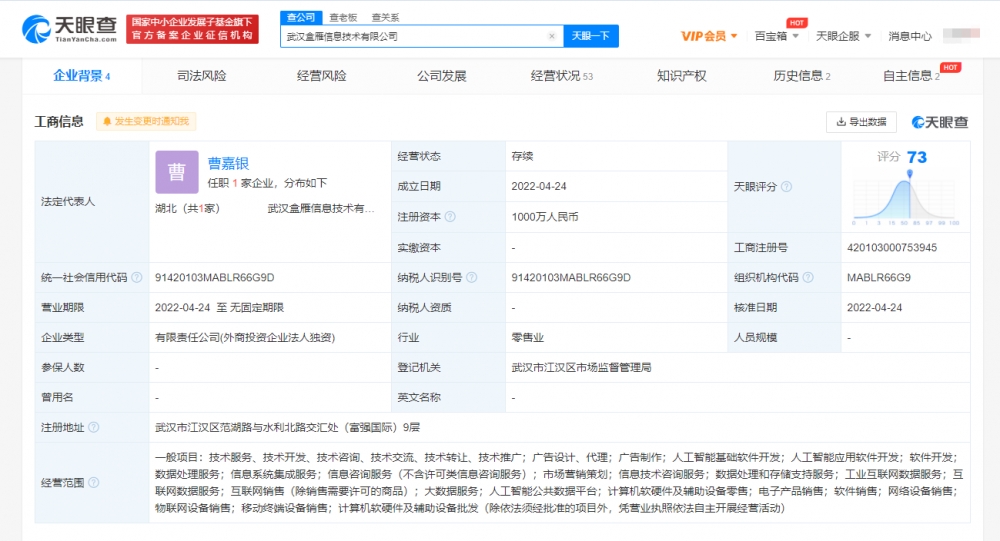The height and width of the screenshot is (541, 1000).
Task: Click the help icon next to 统一社会信用代码
Action: [136, 277]
